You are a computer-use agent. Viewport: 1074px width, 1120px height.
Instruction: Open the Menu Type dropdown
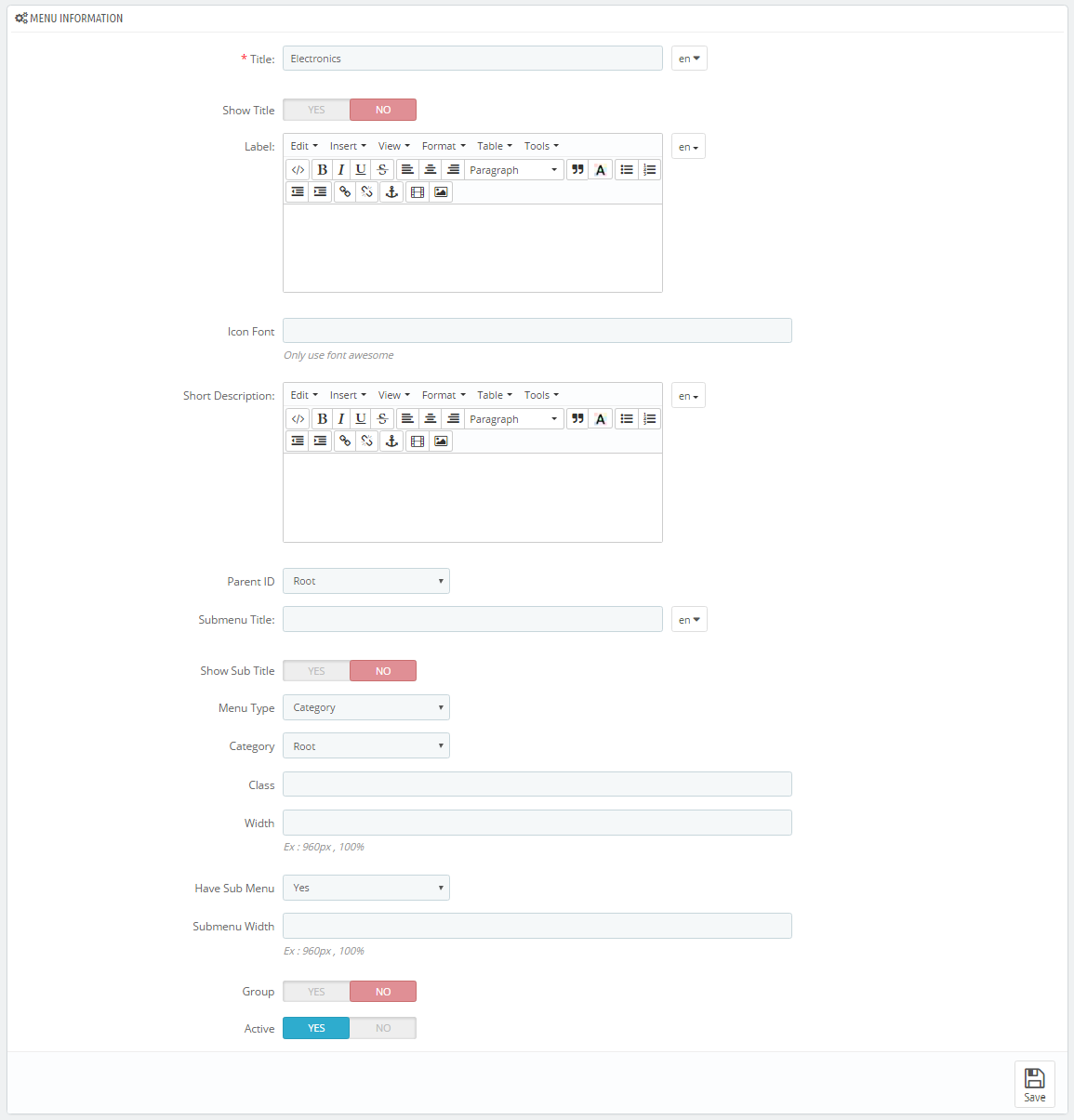point(366,707)
